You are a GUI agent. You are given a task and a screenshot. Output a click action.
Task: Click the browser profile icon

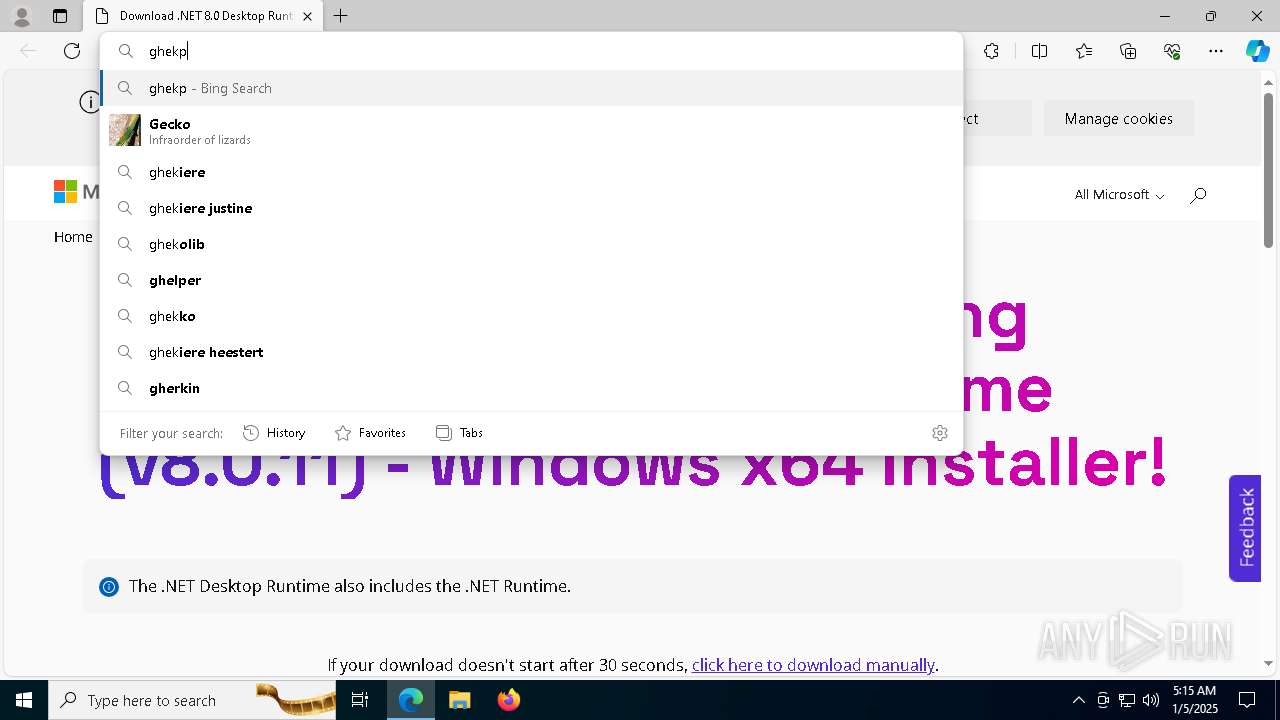point(21,16)
